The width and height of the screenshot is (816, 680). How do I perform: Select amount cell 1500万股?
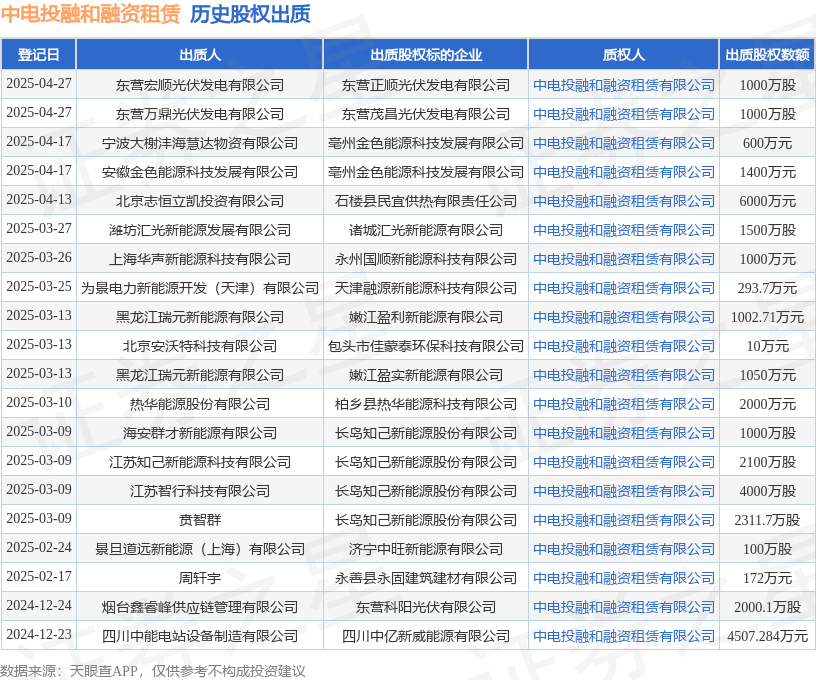click(767, 230)
